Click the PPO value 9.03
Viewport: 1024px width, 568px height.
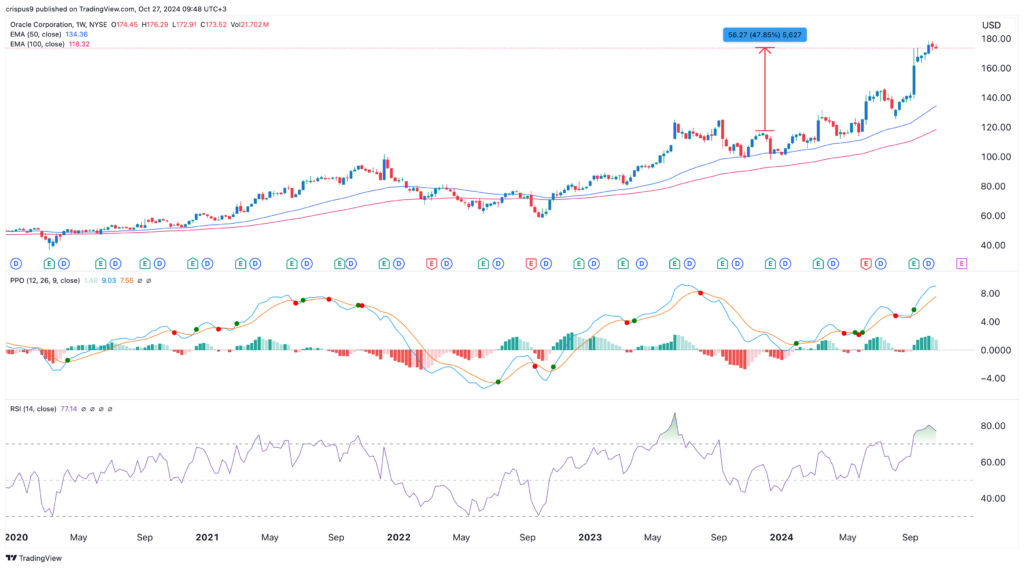[108, 281]
